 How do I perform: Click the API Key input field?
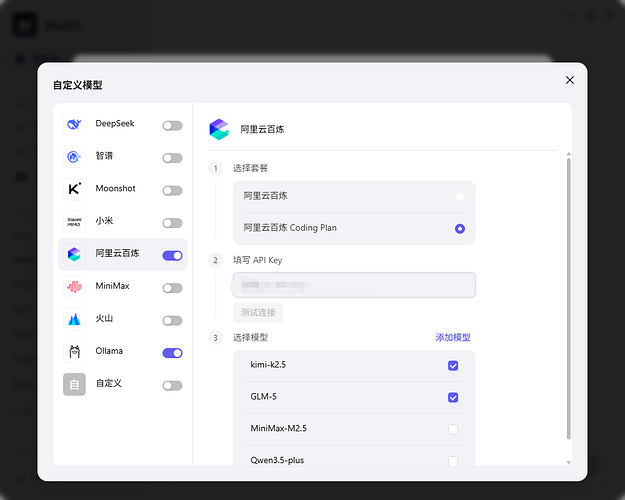354,285
